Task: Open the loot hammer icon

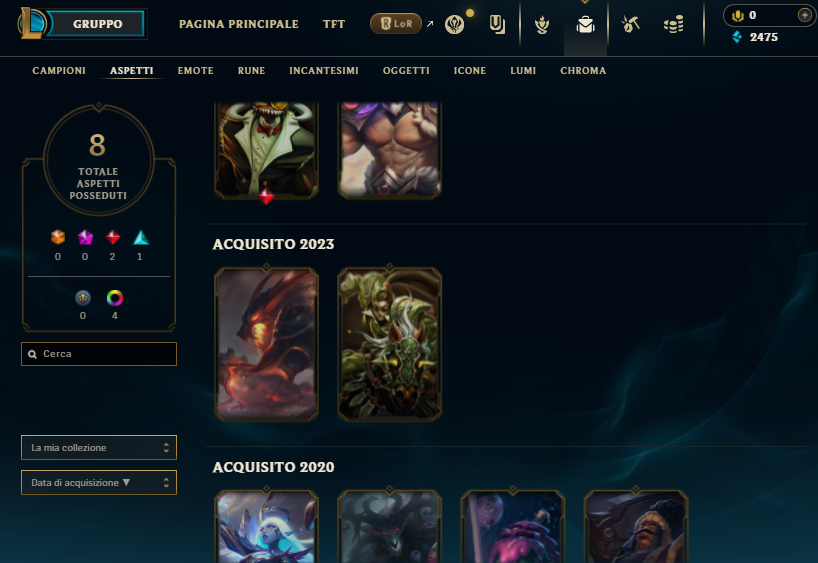Action: [x=630, y=24]
